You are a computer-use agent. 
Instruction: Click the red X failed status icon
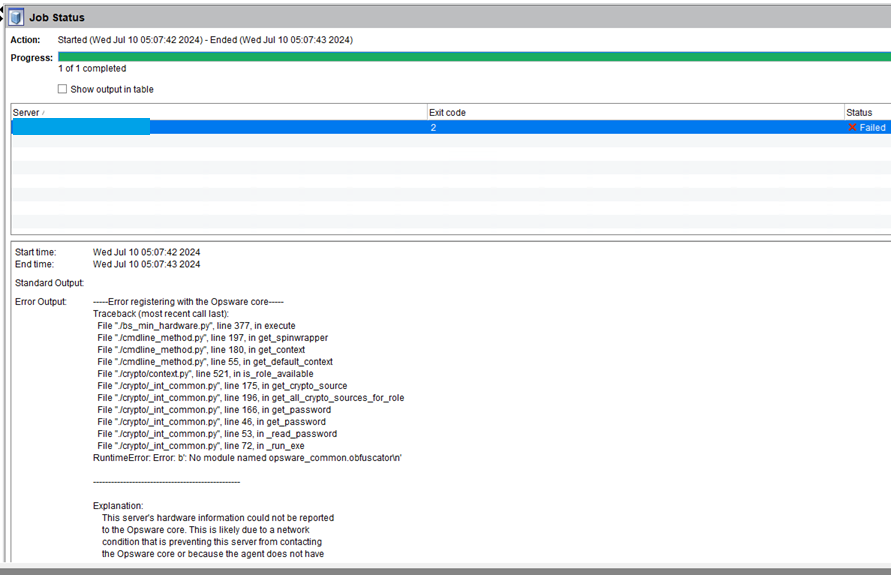click(x=852, y=127)
